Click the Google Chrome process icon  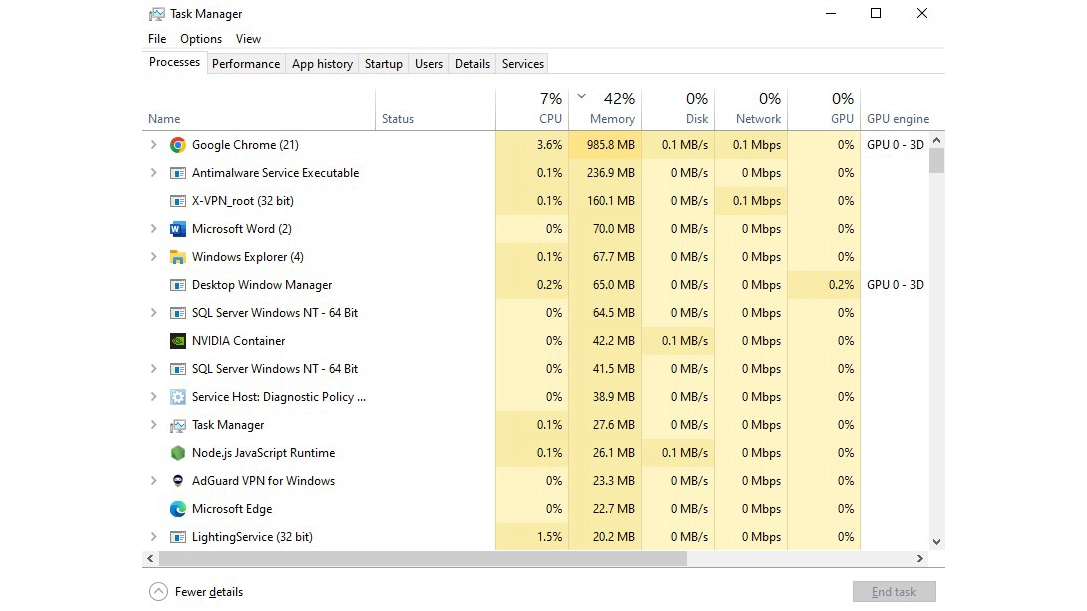click(177, 145)
